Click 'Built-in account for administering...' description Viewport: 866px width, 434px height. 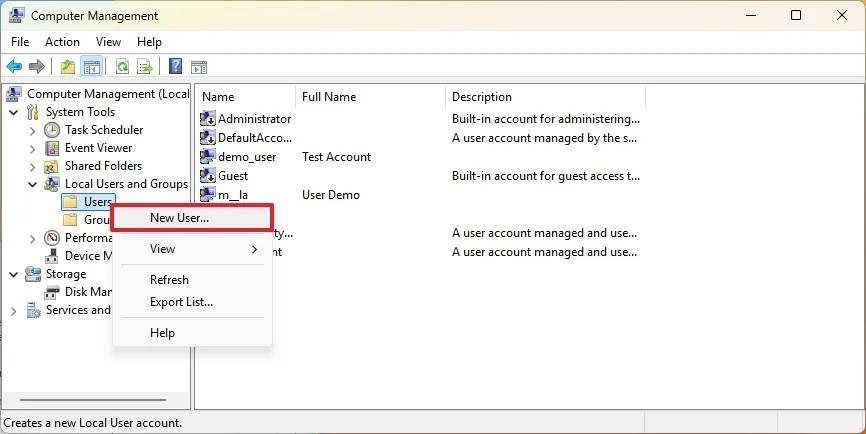tap(546, 119)
